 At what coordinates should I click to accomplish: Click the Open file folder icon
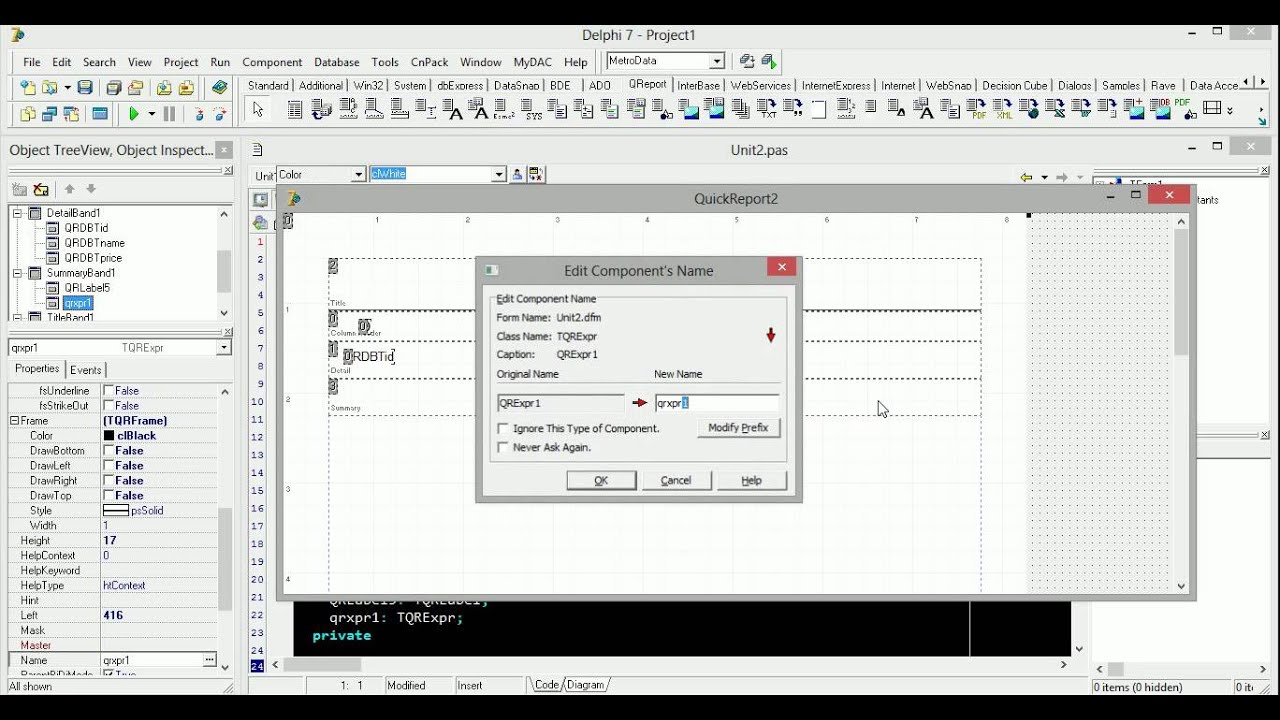pos(49,88)
